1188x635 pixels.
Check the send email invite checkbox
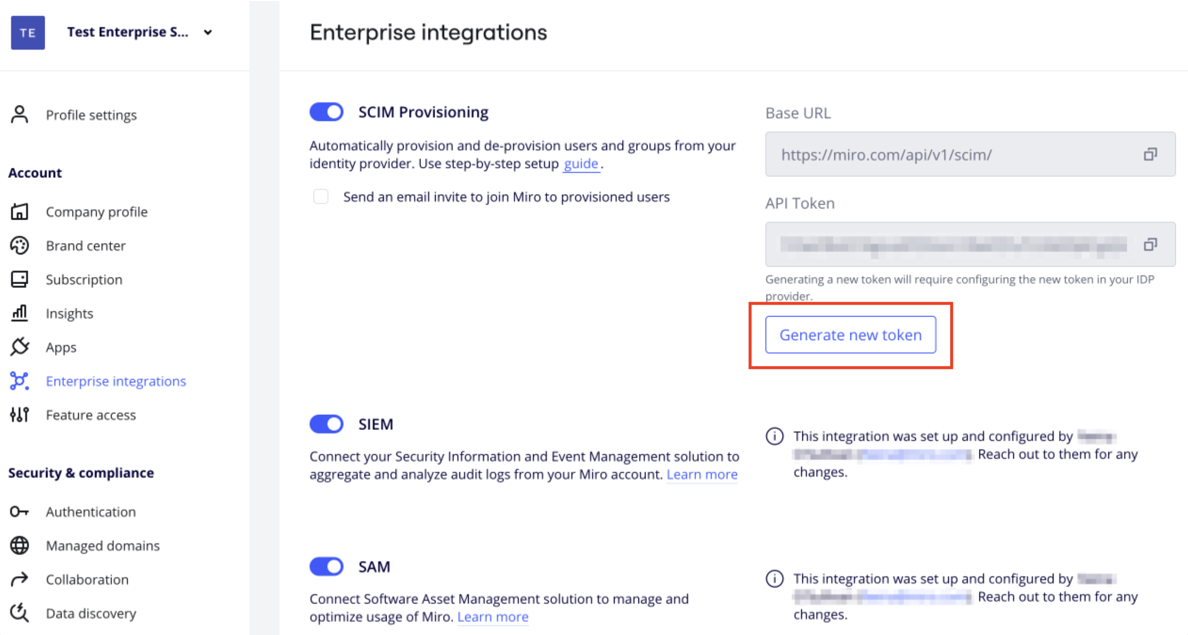[x=321, y=197]
